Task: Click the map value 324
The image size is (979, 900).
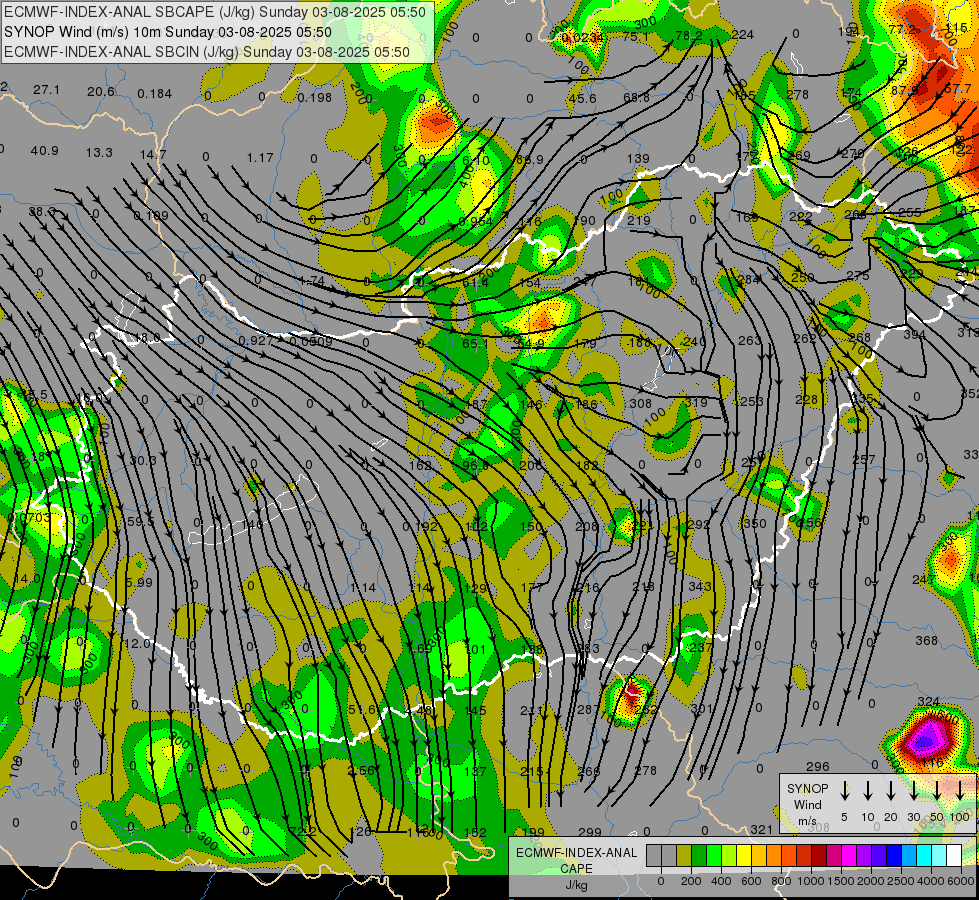Action: 928,701
